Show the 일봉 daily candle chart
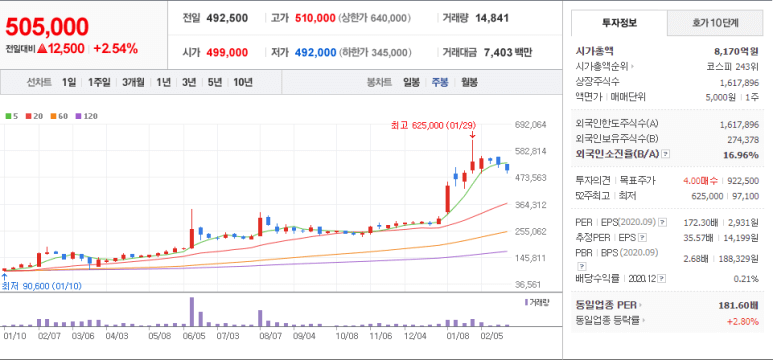The width and height of the screenshot is (773, 360). click(411, 82)
